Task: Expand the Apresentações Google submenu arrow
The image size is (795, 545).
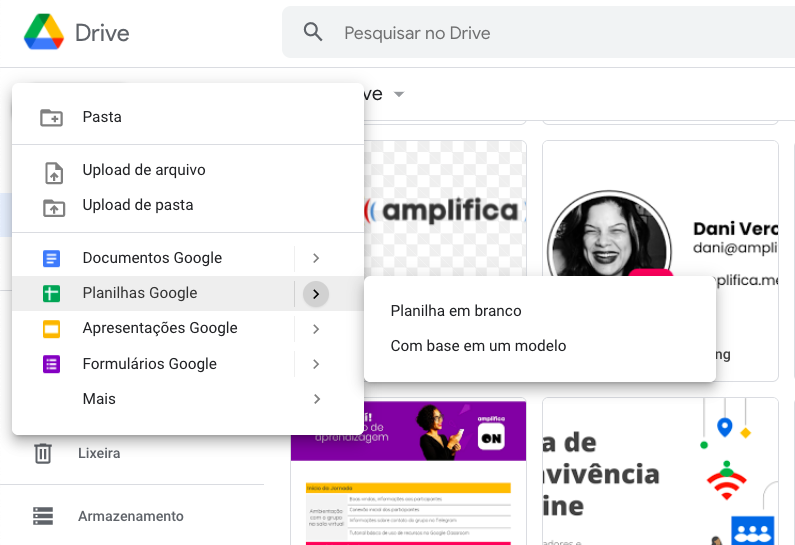Action: 316,329
